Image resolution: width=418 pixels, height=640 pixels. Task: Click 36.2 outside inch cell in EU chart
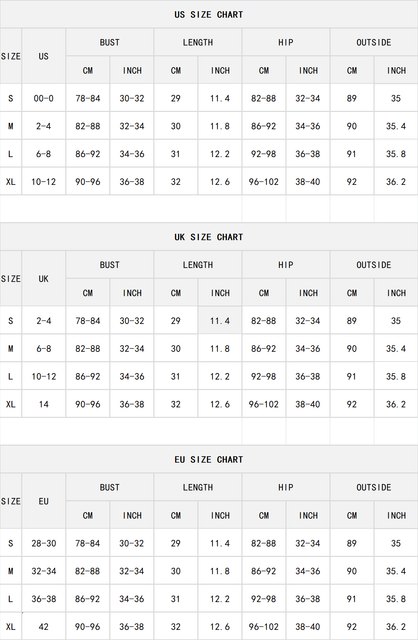tap(396, 626)
